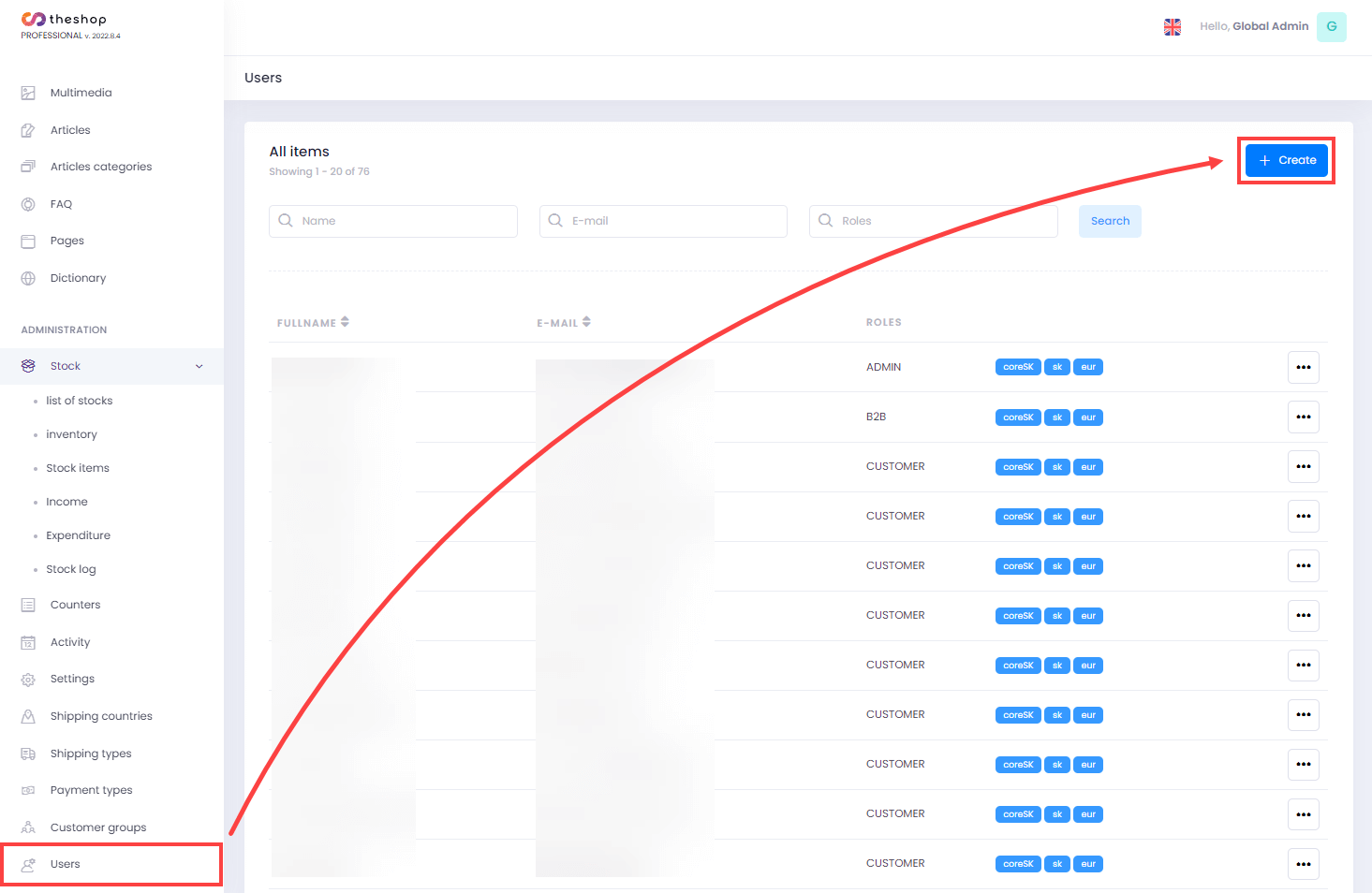Viewport: 1372px width, 893px height.
Task: Click the Articles categories icon
Action: coord(28,167)
